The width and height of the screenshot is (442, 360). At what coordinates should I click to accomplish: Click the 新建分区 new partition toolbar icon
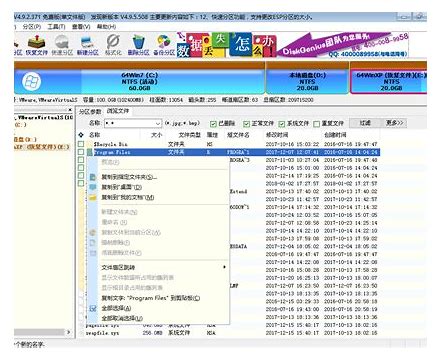(x=87, y=42)
